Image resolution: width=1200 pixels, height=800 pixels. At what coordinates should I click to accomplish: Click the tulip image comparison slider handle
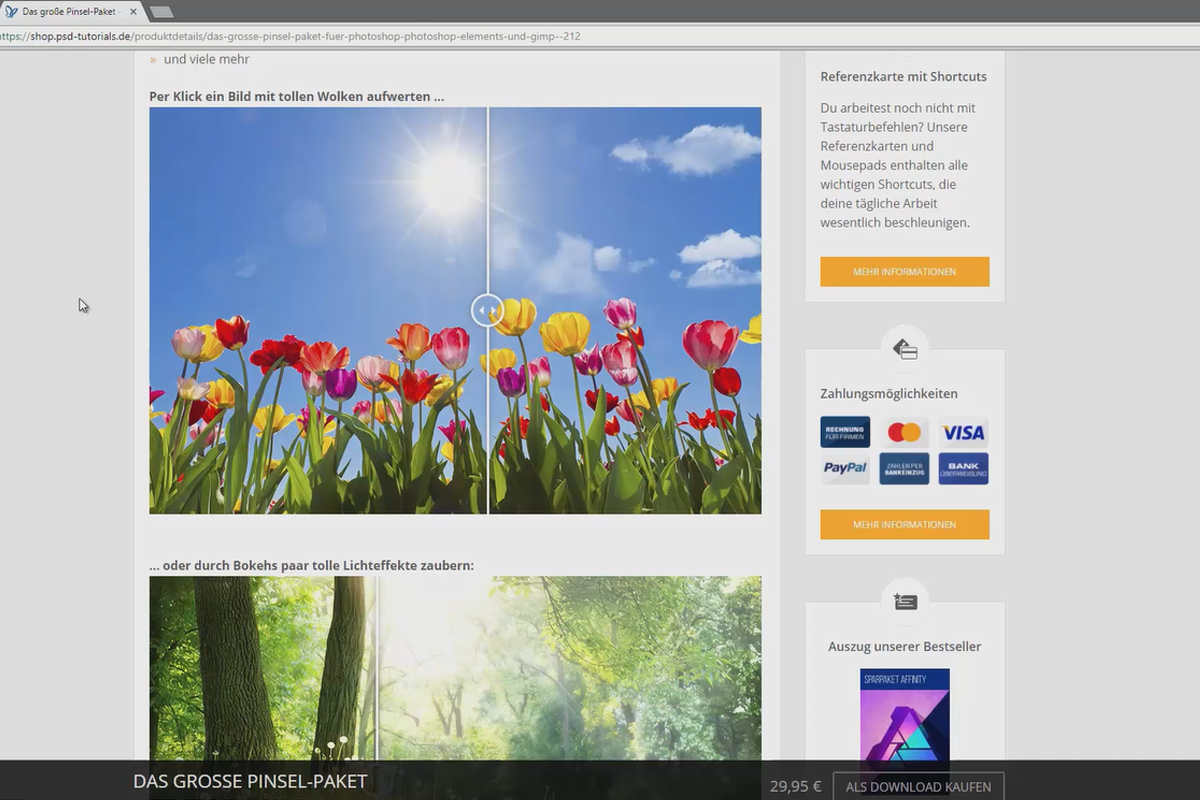(487, 310)
